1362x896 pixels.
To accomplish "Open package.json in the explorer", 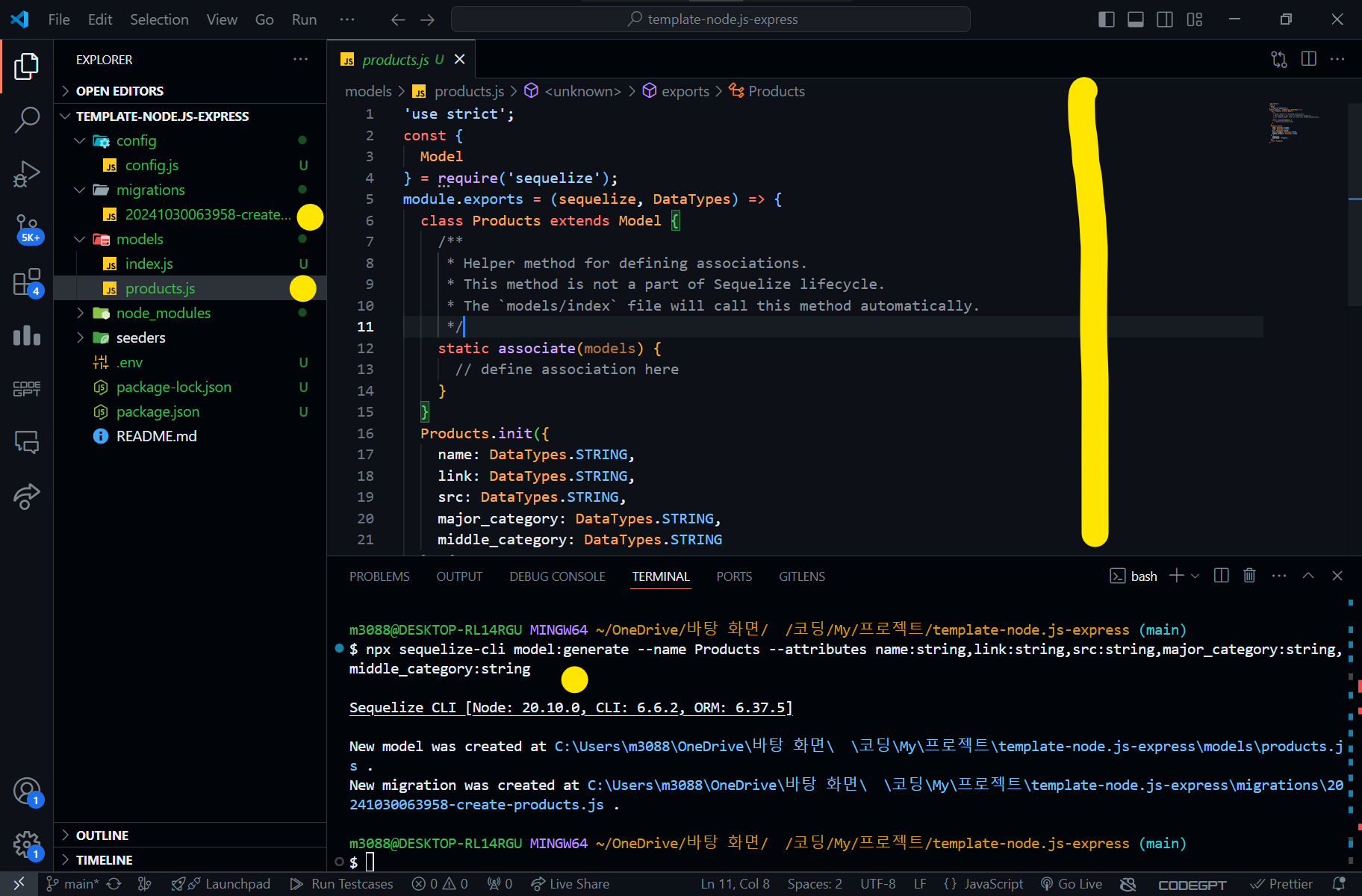I will (190, 411).
